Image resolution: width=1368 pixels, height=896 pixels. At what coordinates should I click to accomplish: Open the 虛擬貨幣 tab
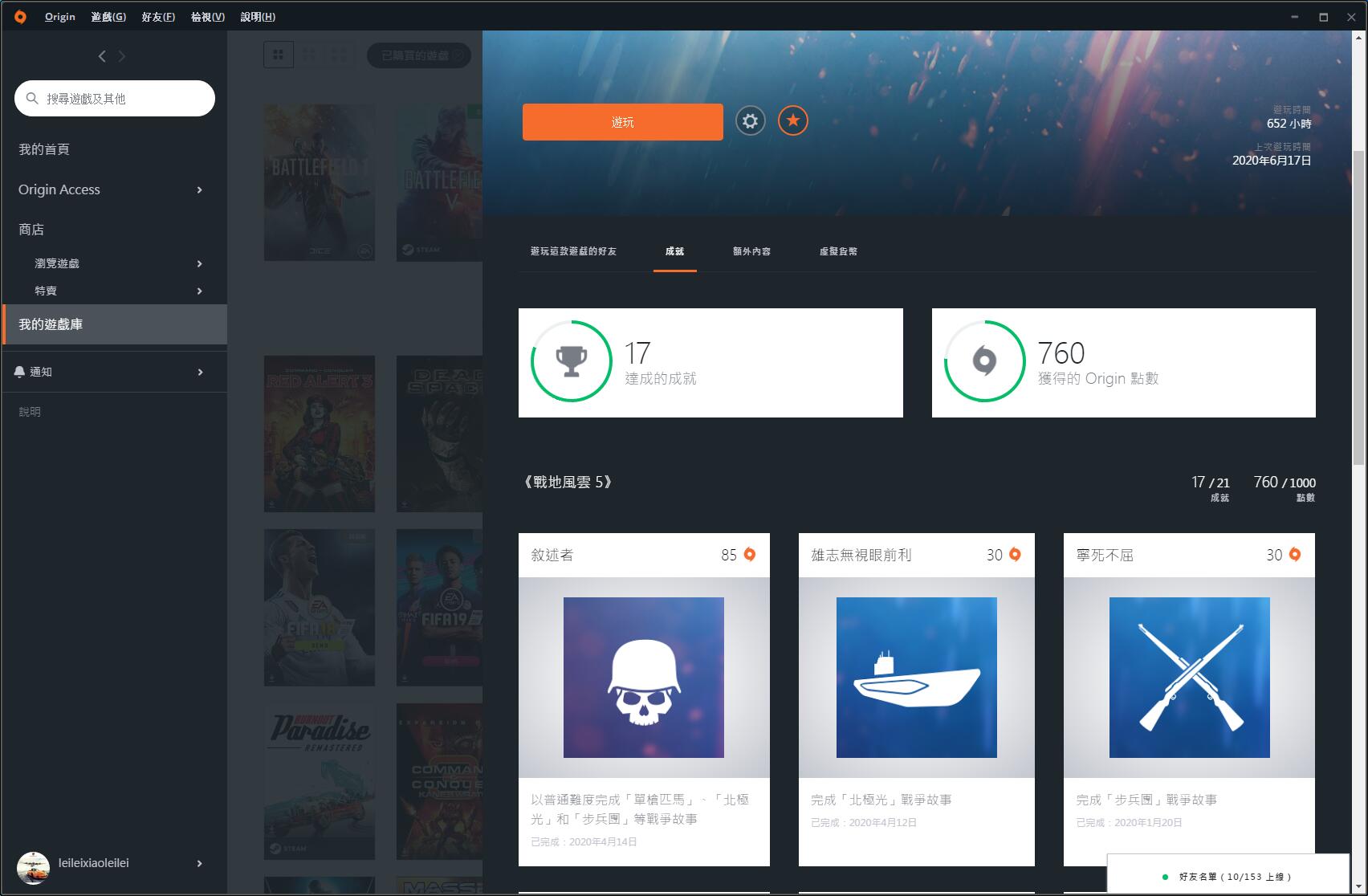click(x=838, y=251)
